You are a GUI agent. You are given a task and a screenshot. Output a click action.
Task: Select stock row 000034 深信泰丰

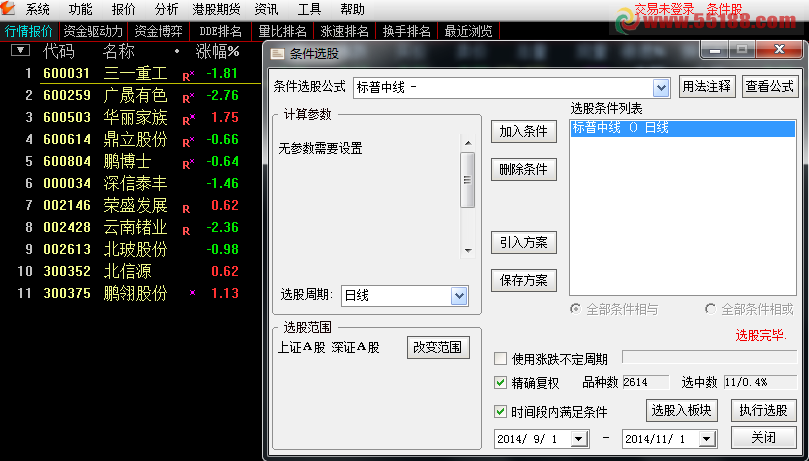click(132, 183)
